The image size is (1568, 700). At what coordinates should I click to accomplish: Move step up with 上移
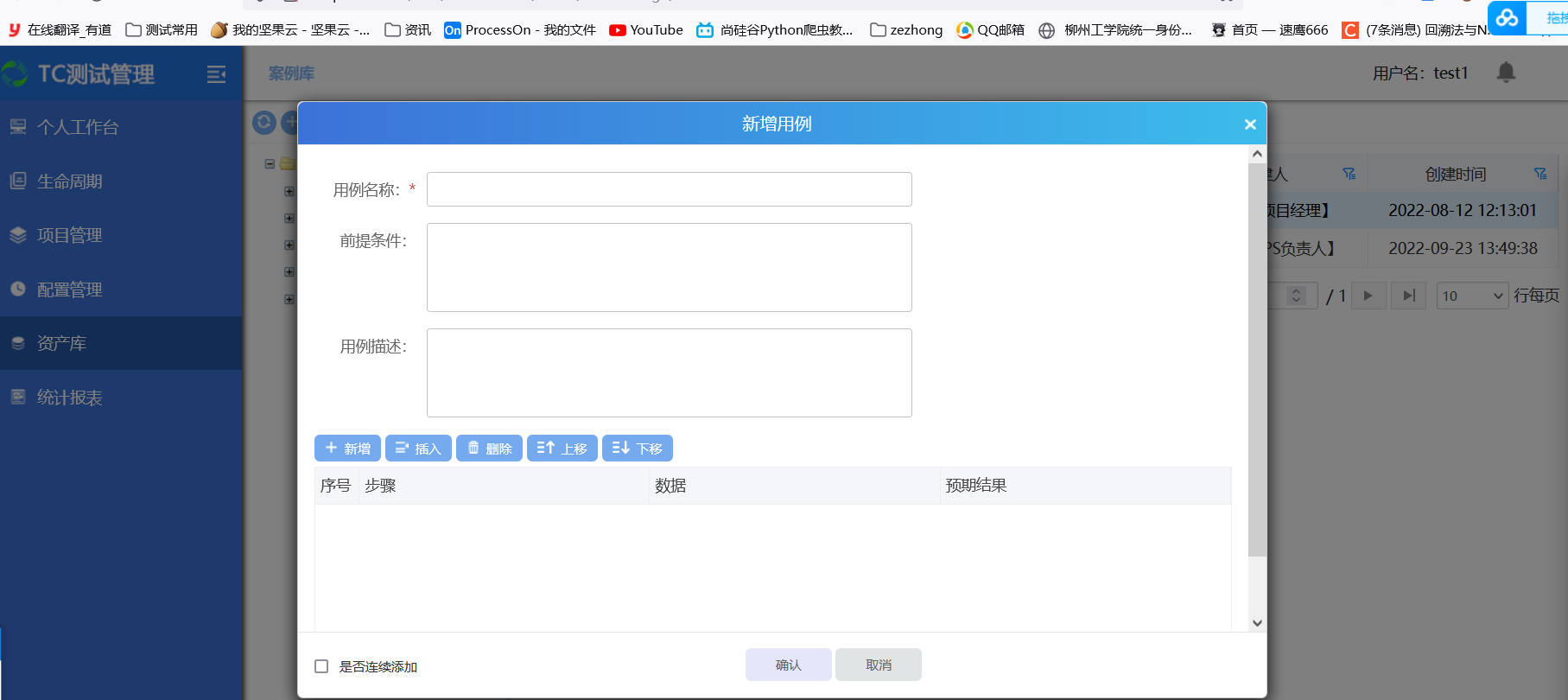point(562,449)
